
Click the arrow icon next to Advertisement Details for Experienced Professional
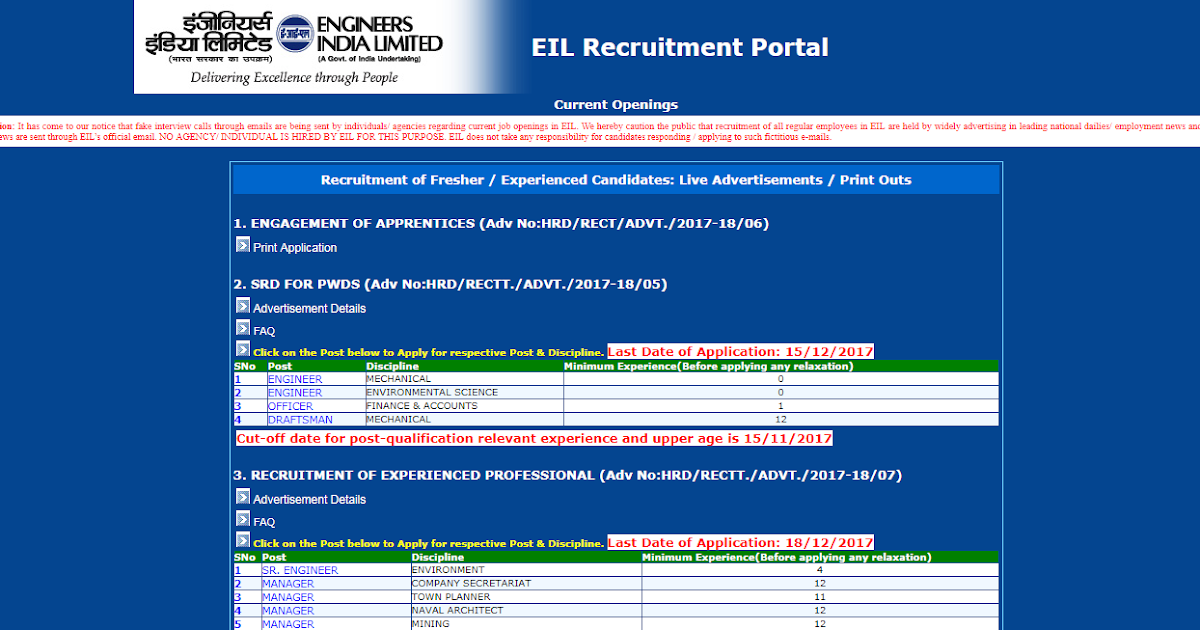pos(243,496)
